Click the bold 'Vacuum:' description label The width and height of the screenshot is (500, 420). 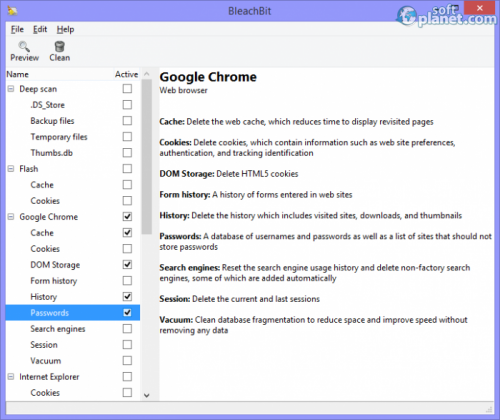coord(176,320)
